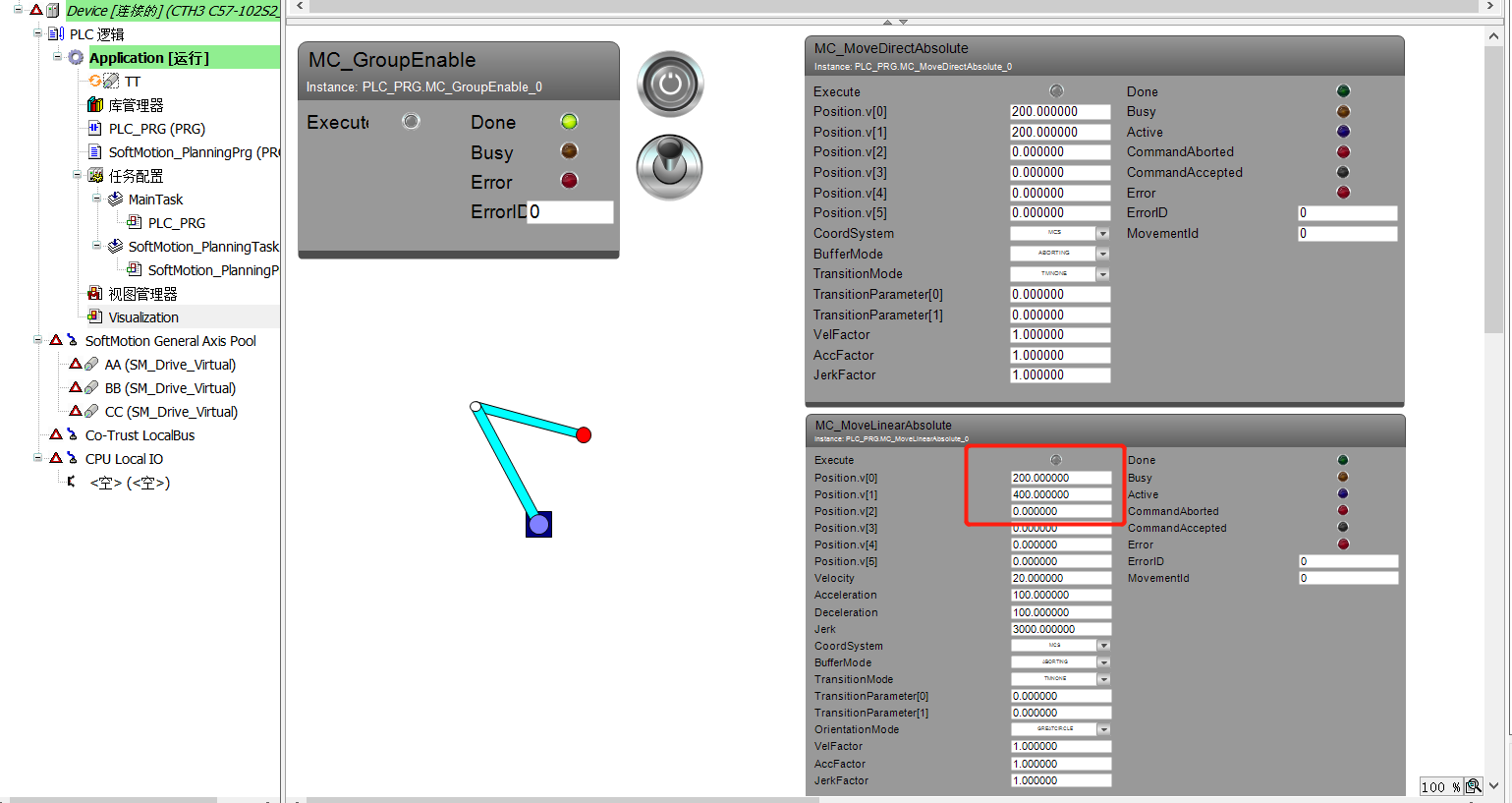Viewport: 1512px width, 803px height.
Task: Click the Done lamp of MC_MoveDirectAbsolute
Action: pyautogui.click(x=1343, y=90)
